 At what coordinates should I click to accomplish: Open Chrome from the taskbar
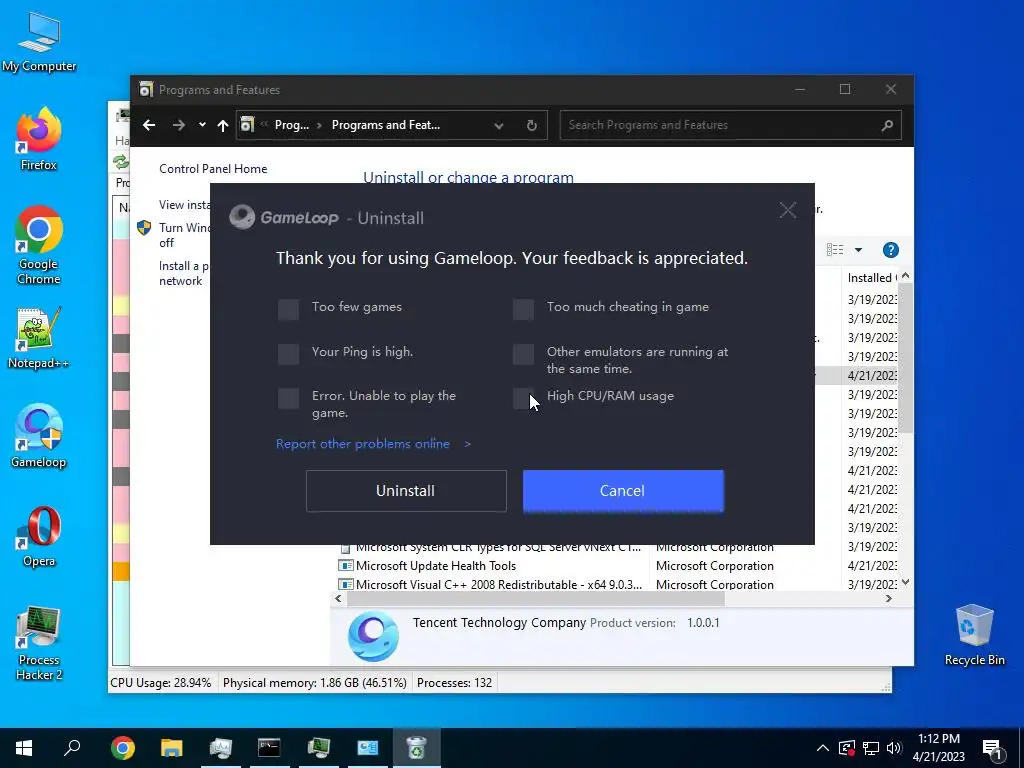(x=122, y=748)
